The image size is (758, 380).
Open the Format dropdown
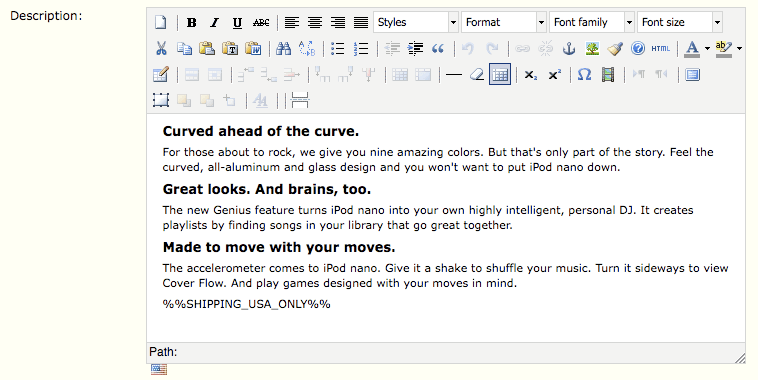click(x=504, y=22)
